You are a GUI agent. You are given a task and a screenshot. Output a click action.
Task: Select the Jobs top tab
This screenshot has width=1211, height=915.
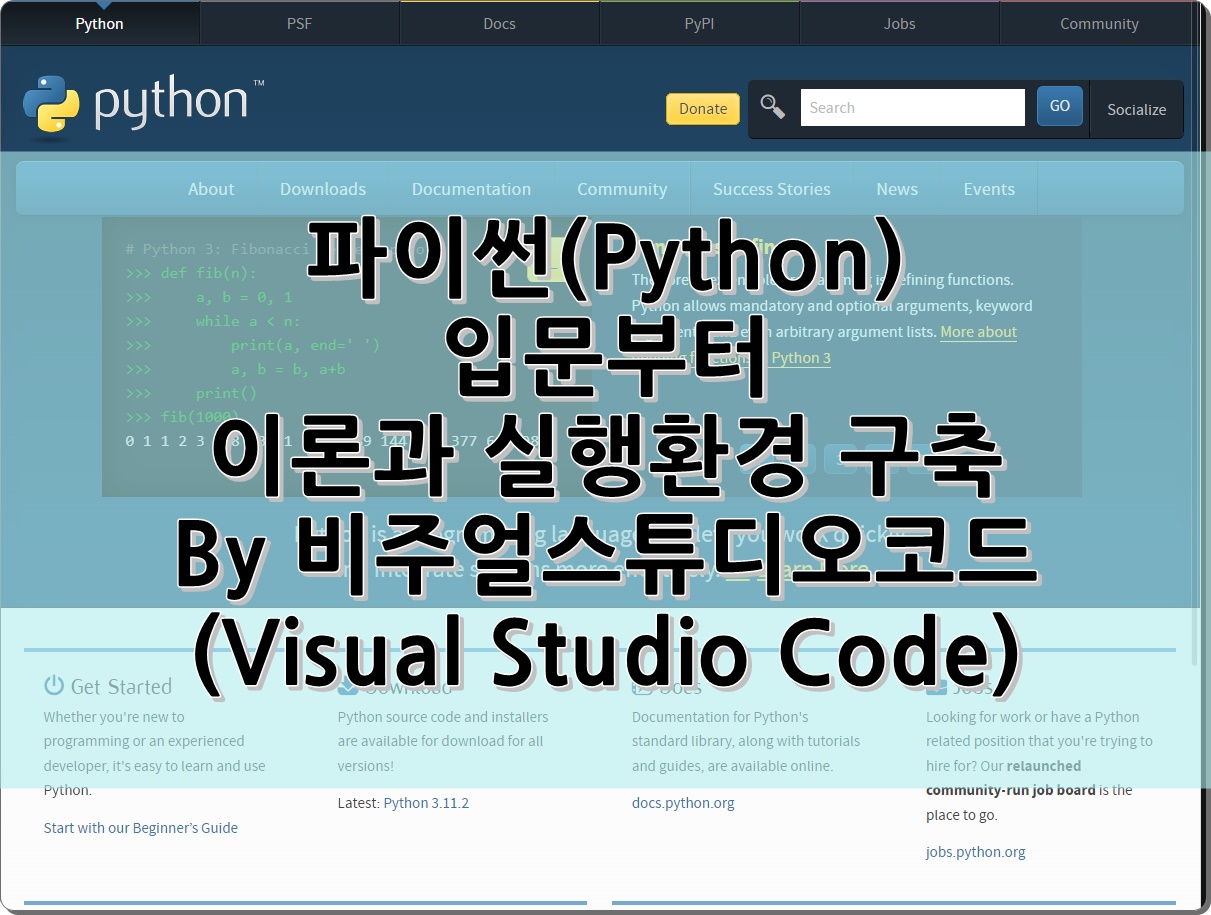click(899, 24)
